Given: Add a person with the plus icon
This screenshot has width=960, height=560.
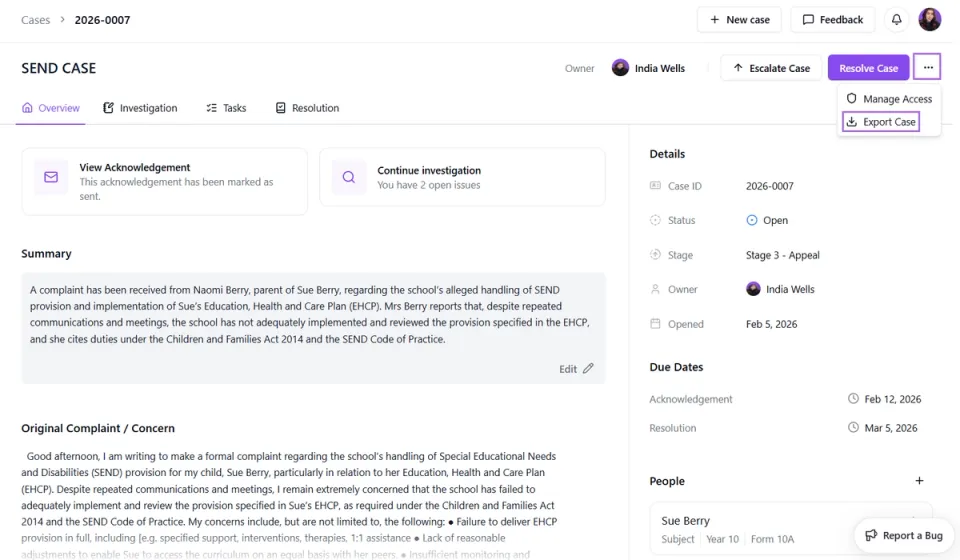Looking at the screenshot, I should [x=919, y=481].
